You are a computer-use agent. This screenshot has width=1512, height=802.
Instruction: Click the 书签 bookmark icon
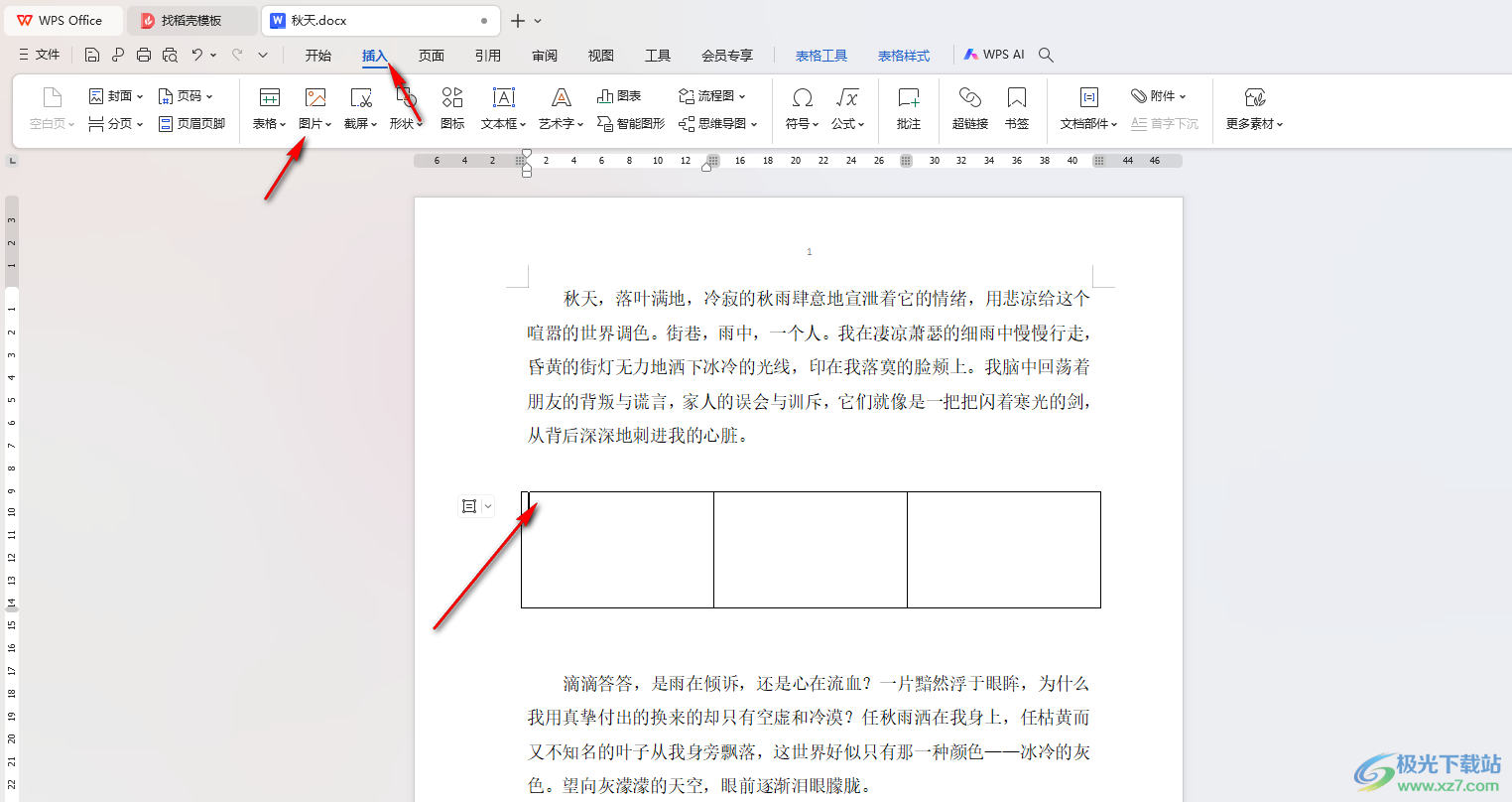1017,97
